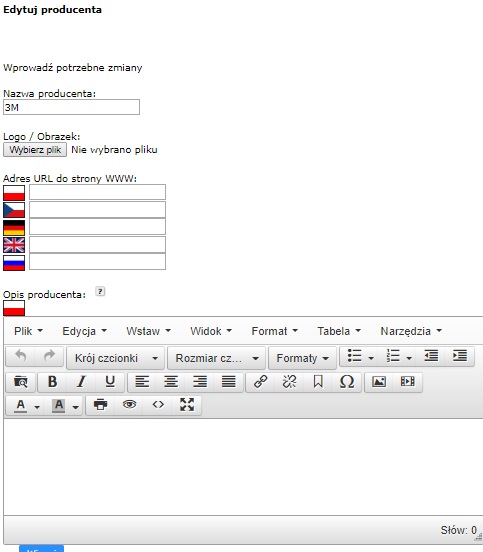Apply italic text style
The height and width of the screenshot is (552, 483).
[81, 382]
